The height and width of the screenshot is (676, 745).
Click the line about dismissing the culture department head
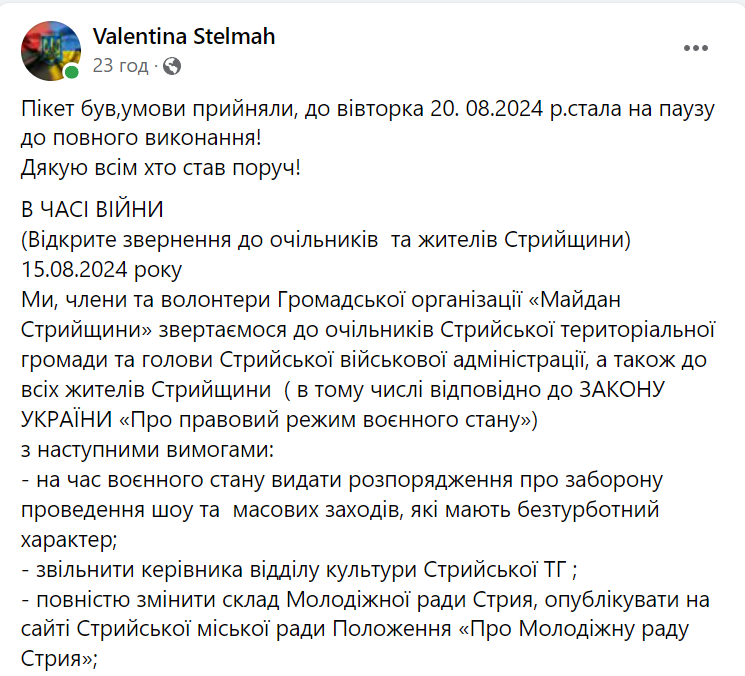tap(297, 571)
